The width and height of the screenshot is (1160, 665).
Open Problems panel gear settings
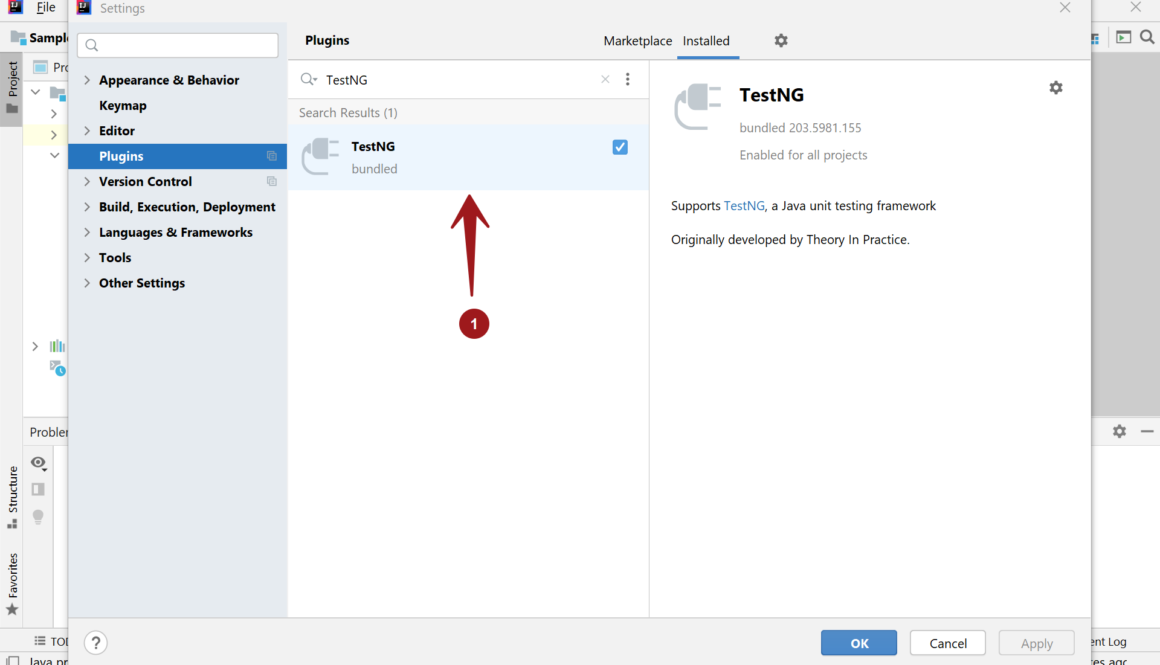point(1119,431)
